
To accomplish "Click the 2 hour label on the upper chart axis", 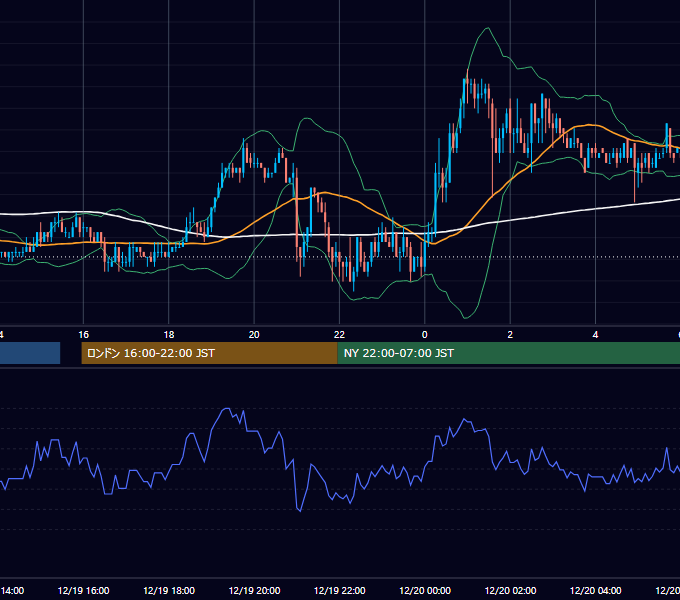I will click(x=510, y=335).
